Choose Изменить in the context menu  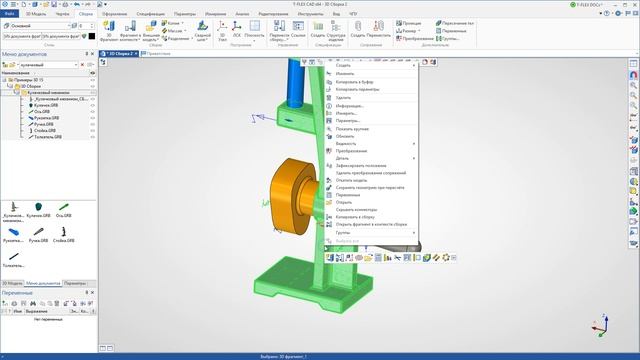tap(371, 74)
